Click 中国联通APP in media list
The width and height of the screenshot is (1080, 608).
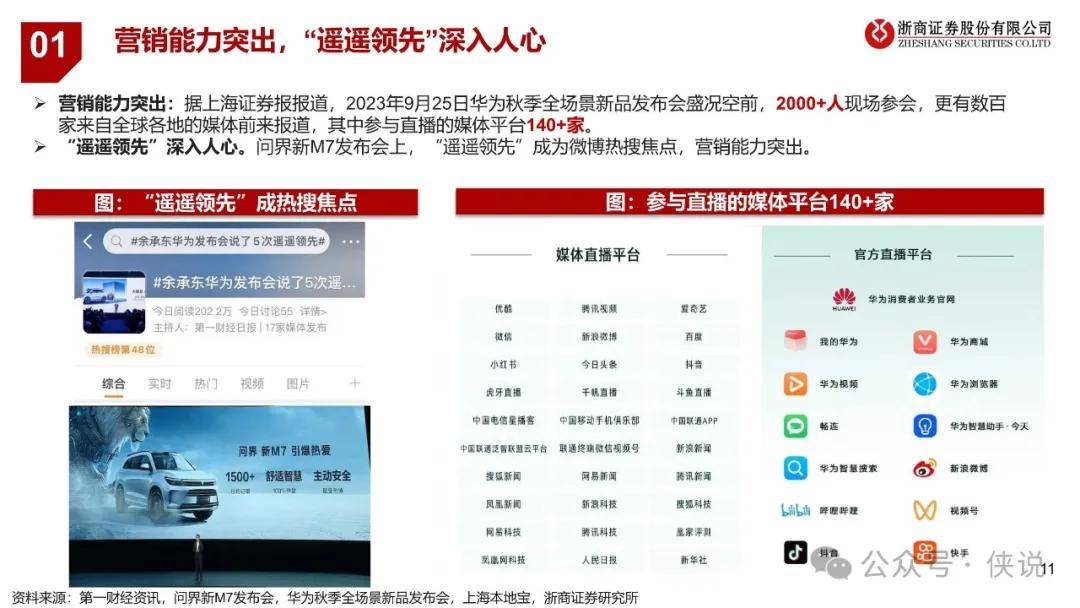click(694, 421)
